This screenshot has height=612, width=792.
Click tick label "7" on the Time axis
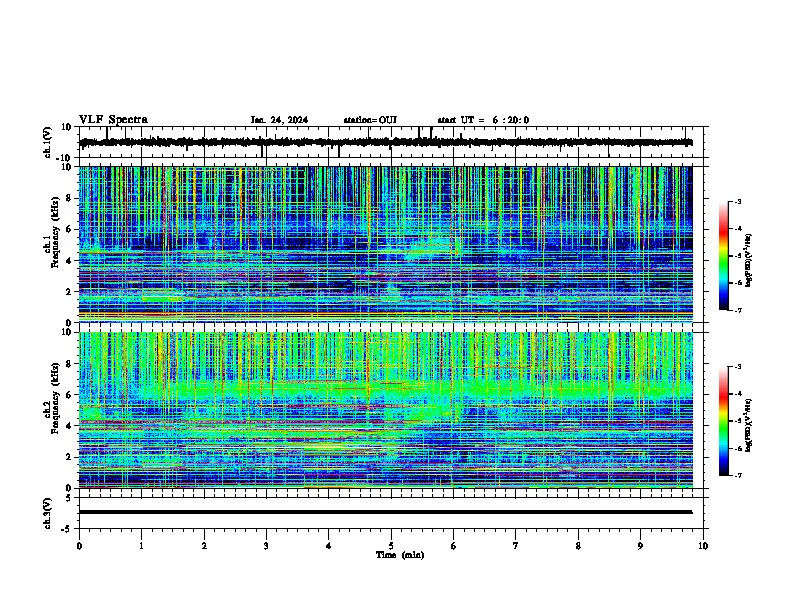[516, 546]
